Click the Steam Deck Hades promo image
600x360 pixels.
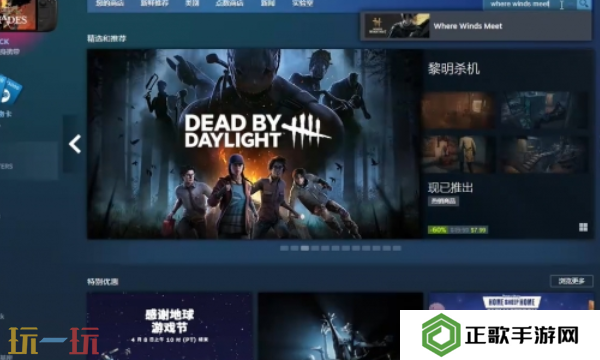(x=28, y=15)
